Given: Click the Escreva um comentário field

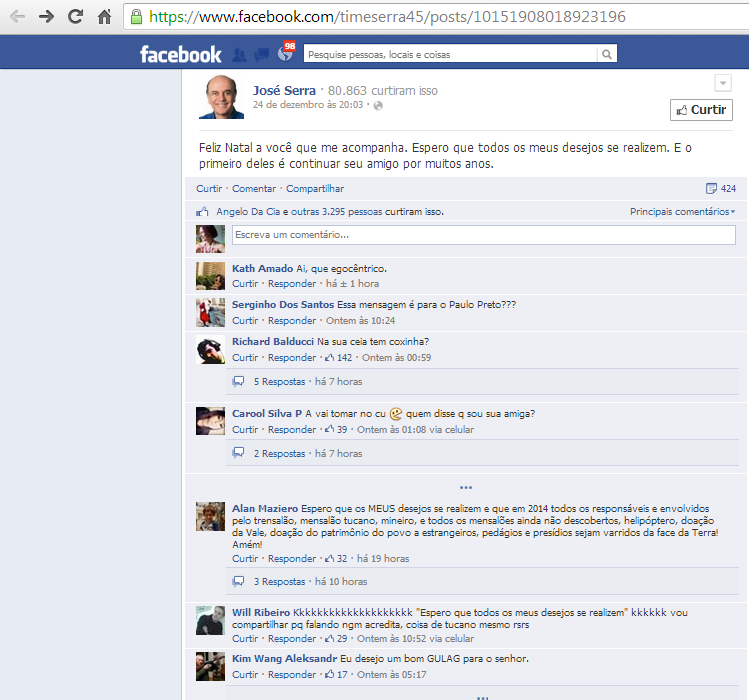Looking at the screenshot, I should pyautogui.click(x=483, y=235).
